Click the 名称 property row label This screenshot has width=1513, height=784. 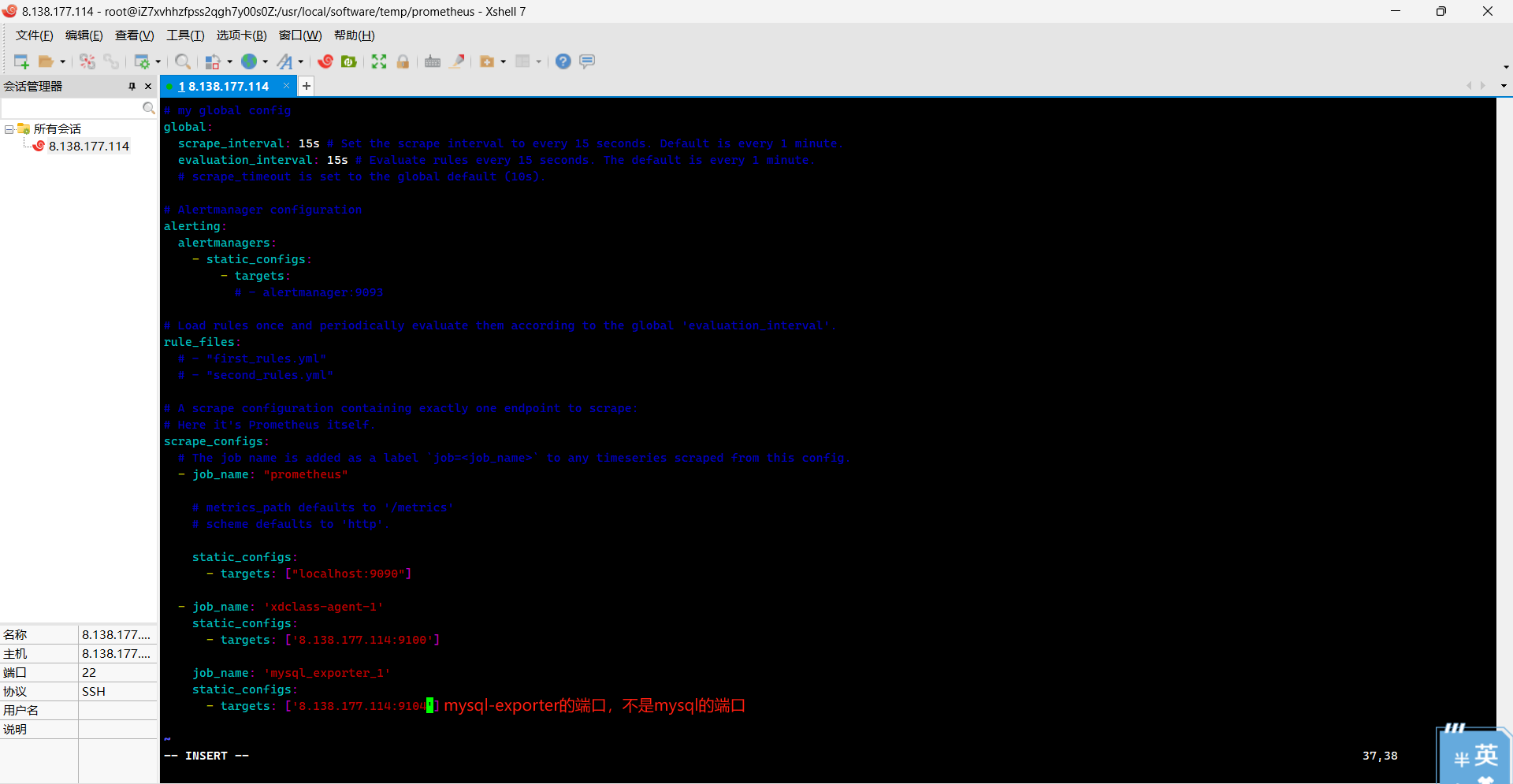[39, 635]
